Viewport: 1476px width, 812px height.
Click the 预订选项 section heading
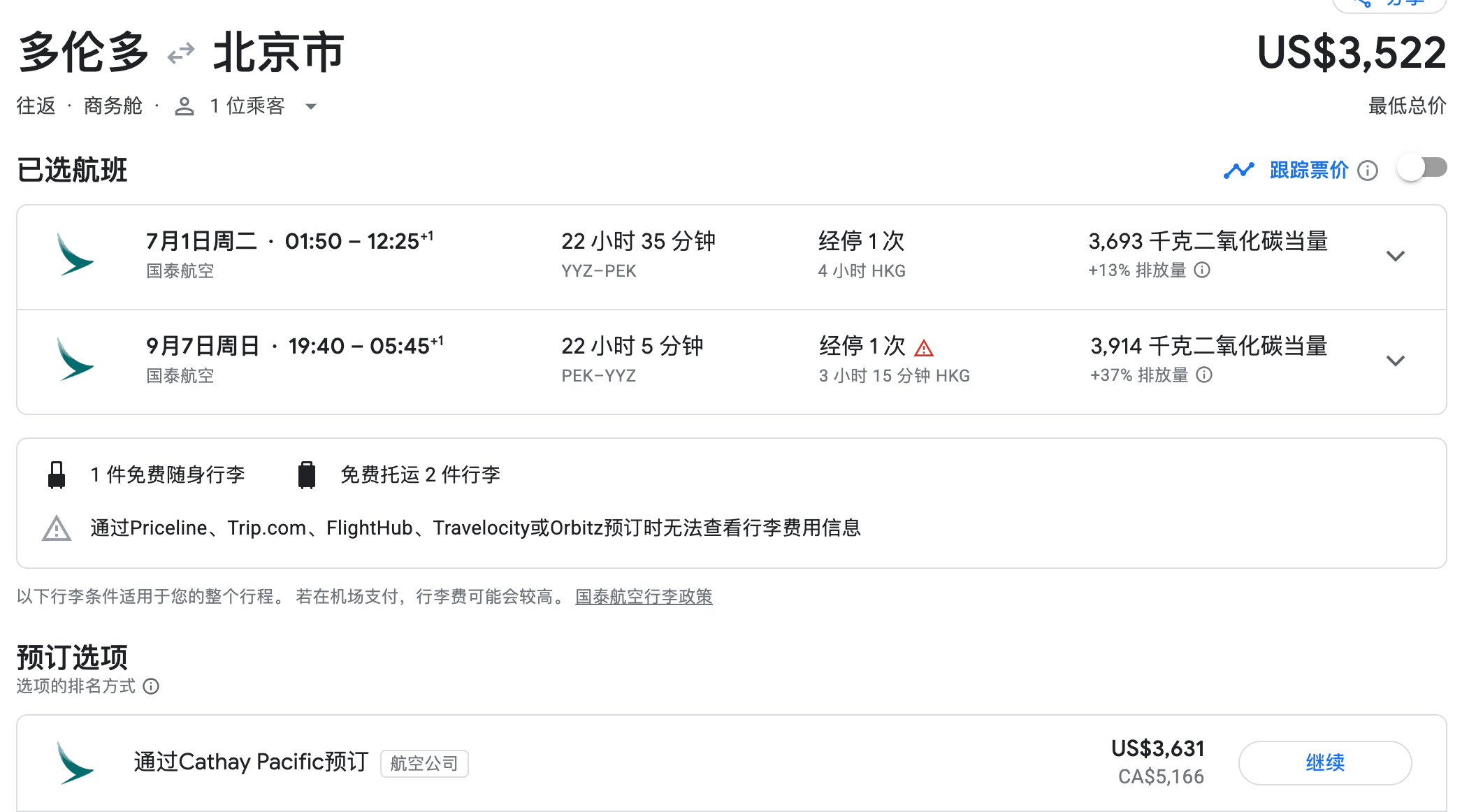(x=72, y=658)
